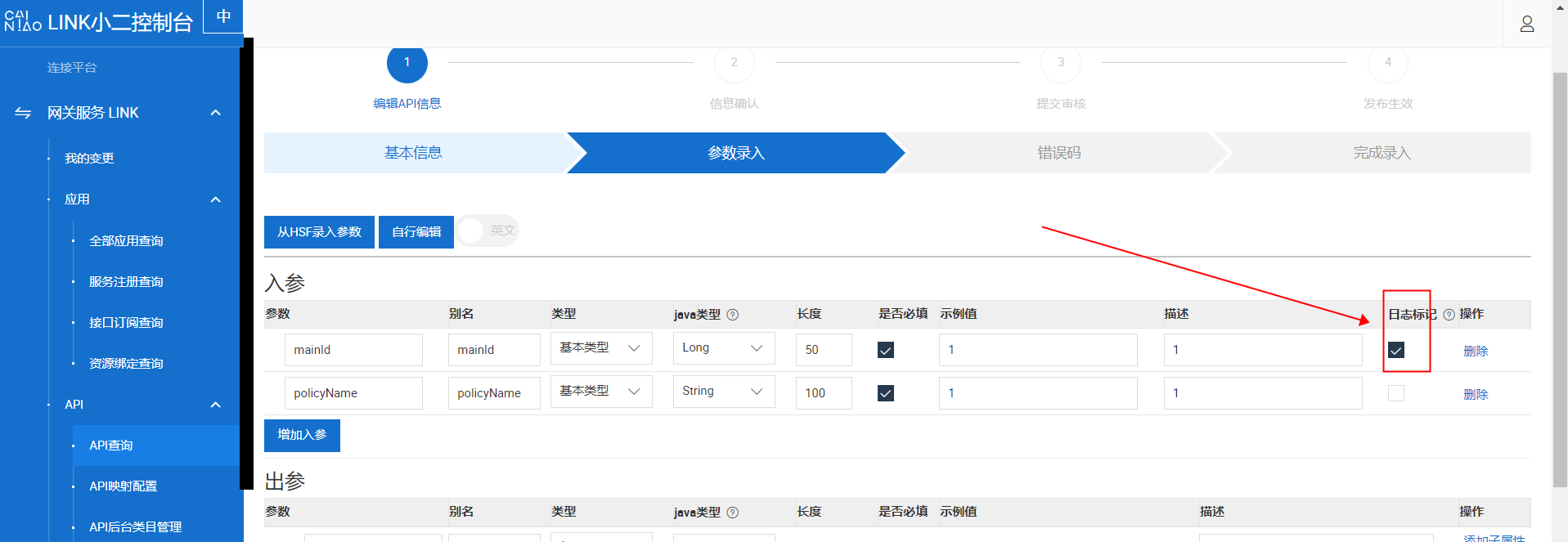1568x542 pixels.
Task: Click the 网关服务 LINK swap-arrows icon
Action: (23, 113)
